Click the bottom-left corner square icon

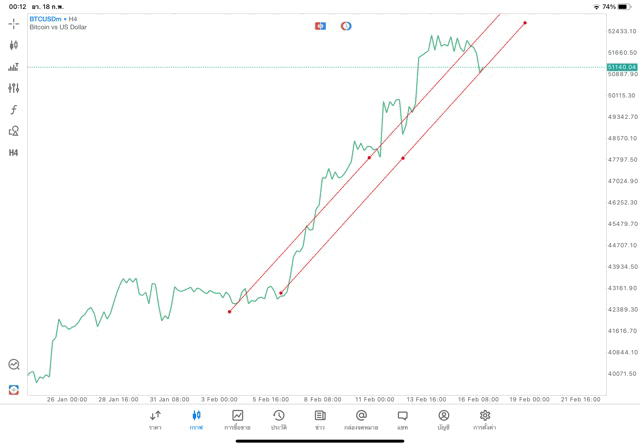[14, 389]
